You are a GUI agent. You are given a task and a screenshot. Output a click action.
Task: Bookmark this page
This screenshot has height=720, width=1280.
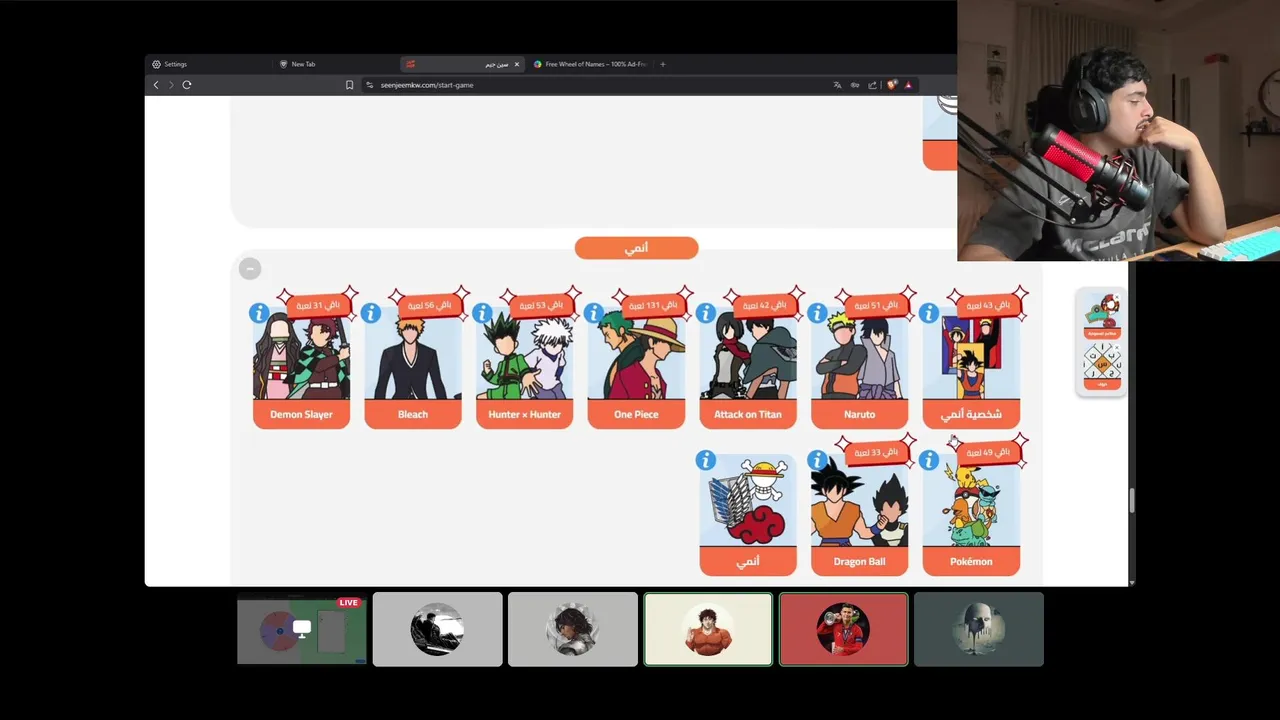349,85
